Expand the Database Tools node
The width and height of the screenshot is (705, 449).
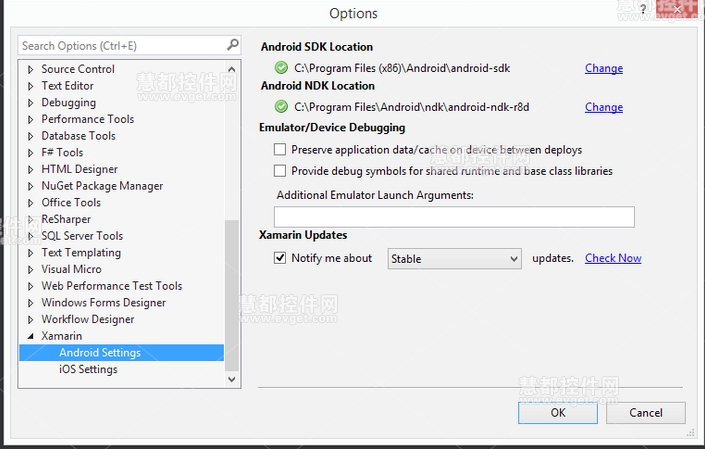tap(31, 136)
